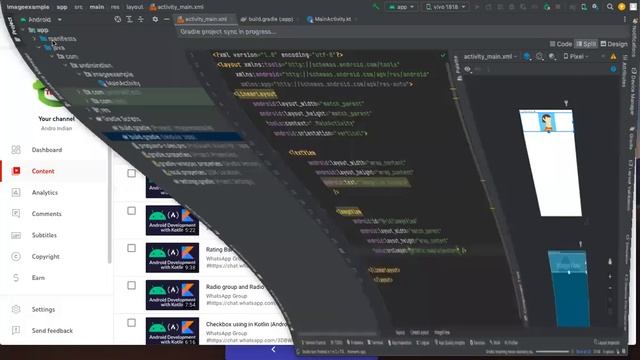Check the box for the 5:22 video
The height and width of the screenshot is (360, 640).
pos(131,211)
